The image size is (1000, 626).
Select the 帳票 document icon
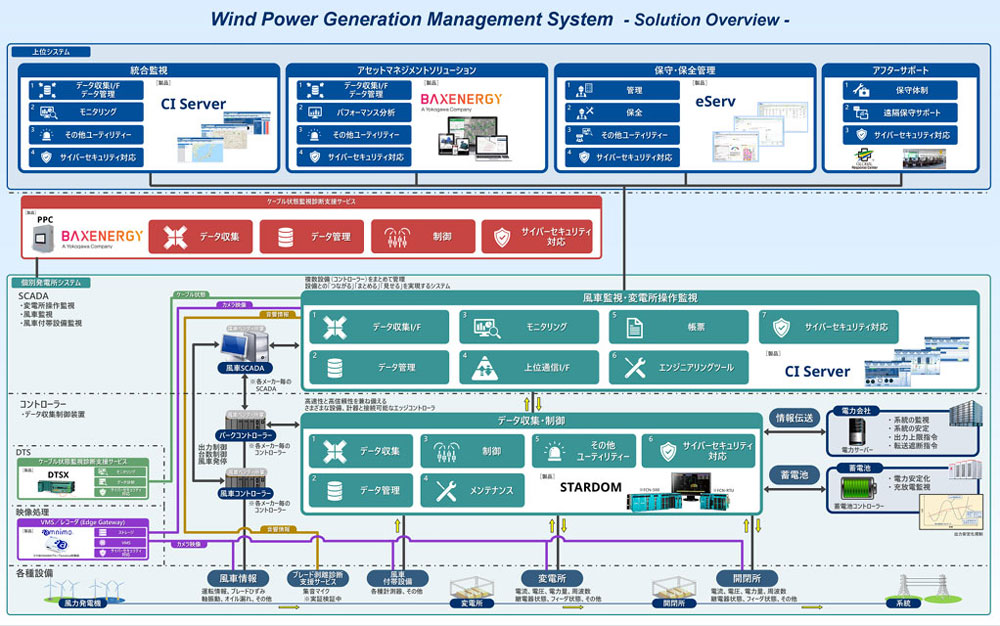634,328
